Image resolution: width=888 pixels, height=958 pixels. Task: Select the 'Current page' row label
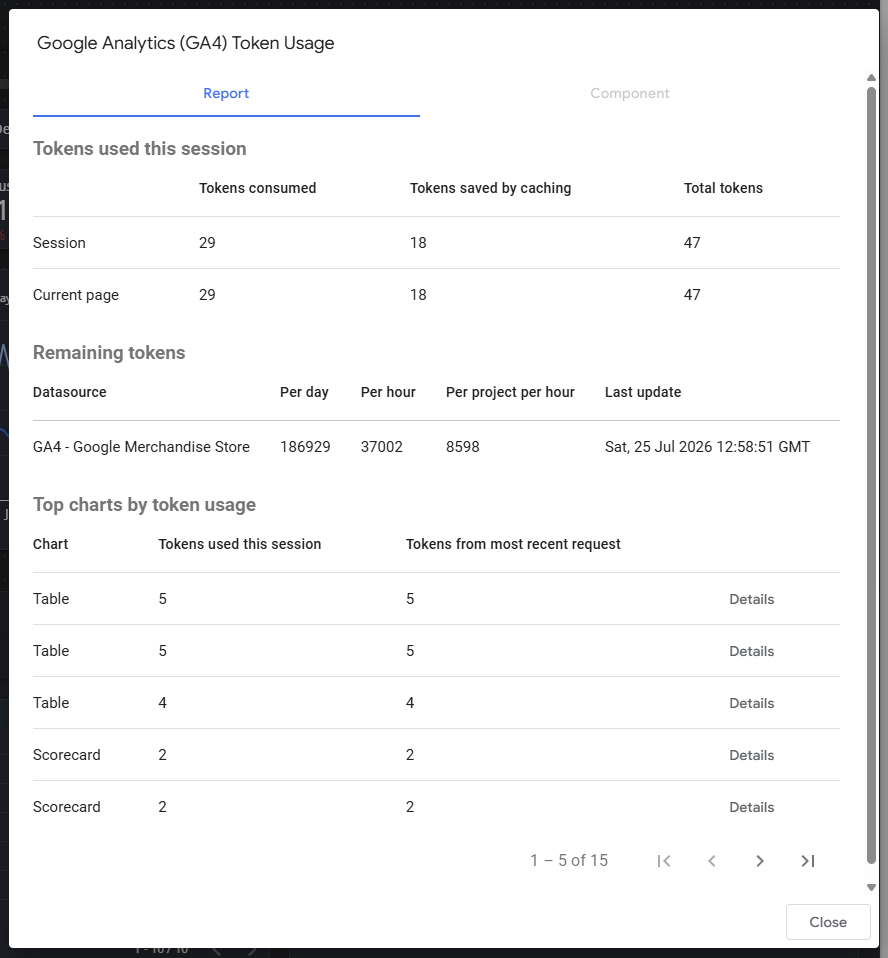pyautogui.click(x=76, y=294)
